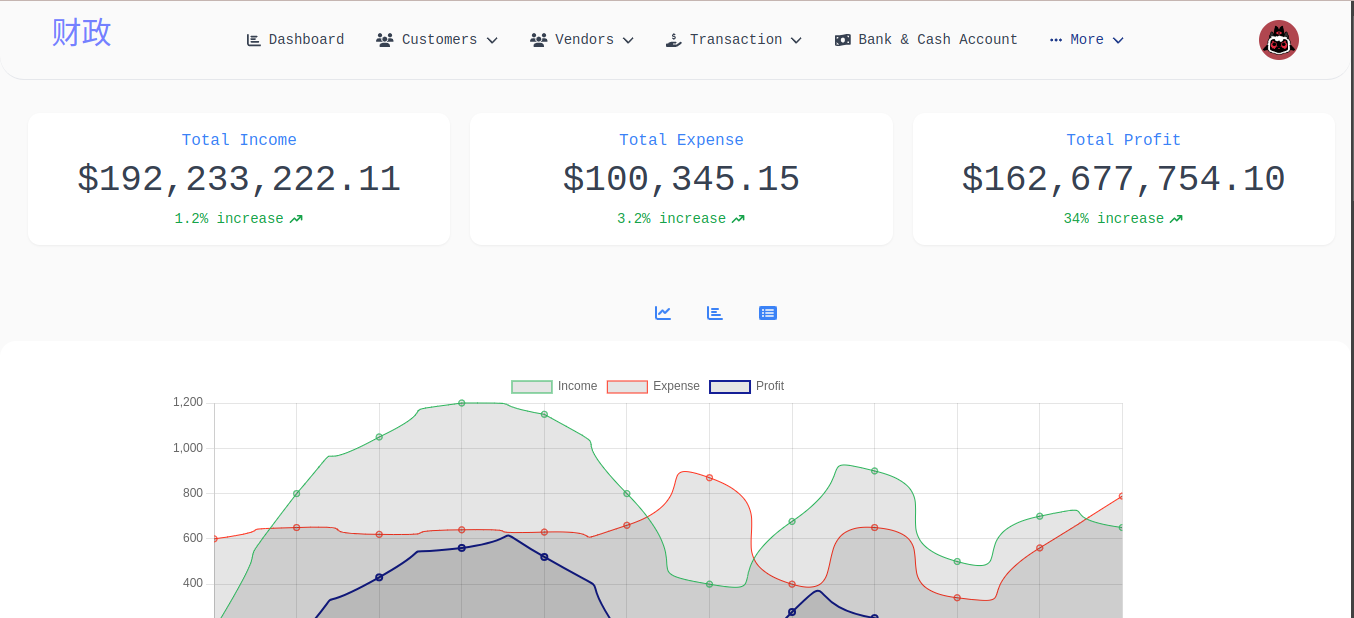
Task: Click the 财政 logo link
Action: (x=82, y=33)
